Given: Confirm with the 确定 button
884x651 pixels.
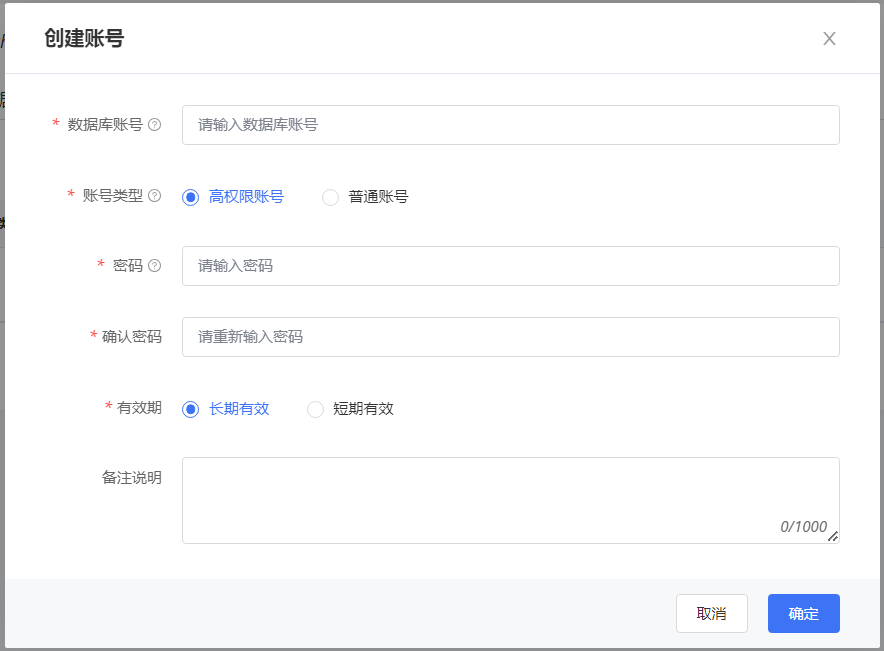Looking at the screenshot, I should pos(803,614).
